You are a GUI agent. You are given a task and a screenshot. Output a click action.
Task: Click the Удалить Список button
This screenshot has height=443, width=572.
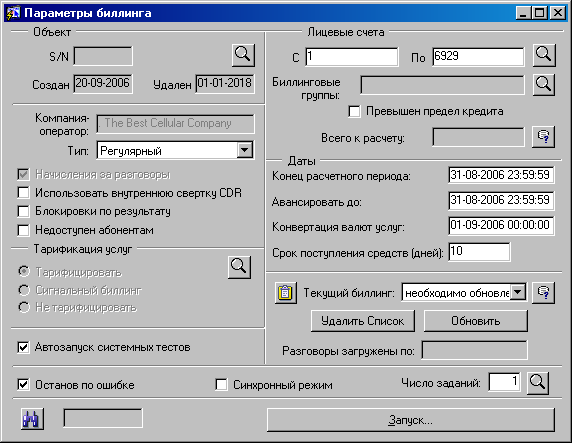[x=363, y=321]
